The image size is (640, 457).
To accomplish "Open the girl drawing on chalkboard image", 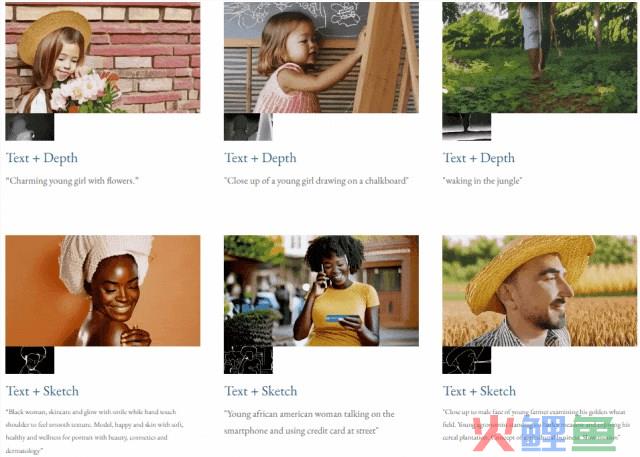I will pyautogui.click(x=321, y=57).
